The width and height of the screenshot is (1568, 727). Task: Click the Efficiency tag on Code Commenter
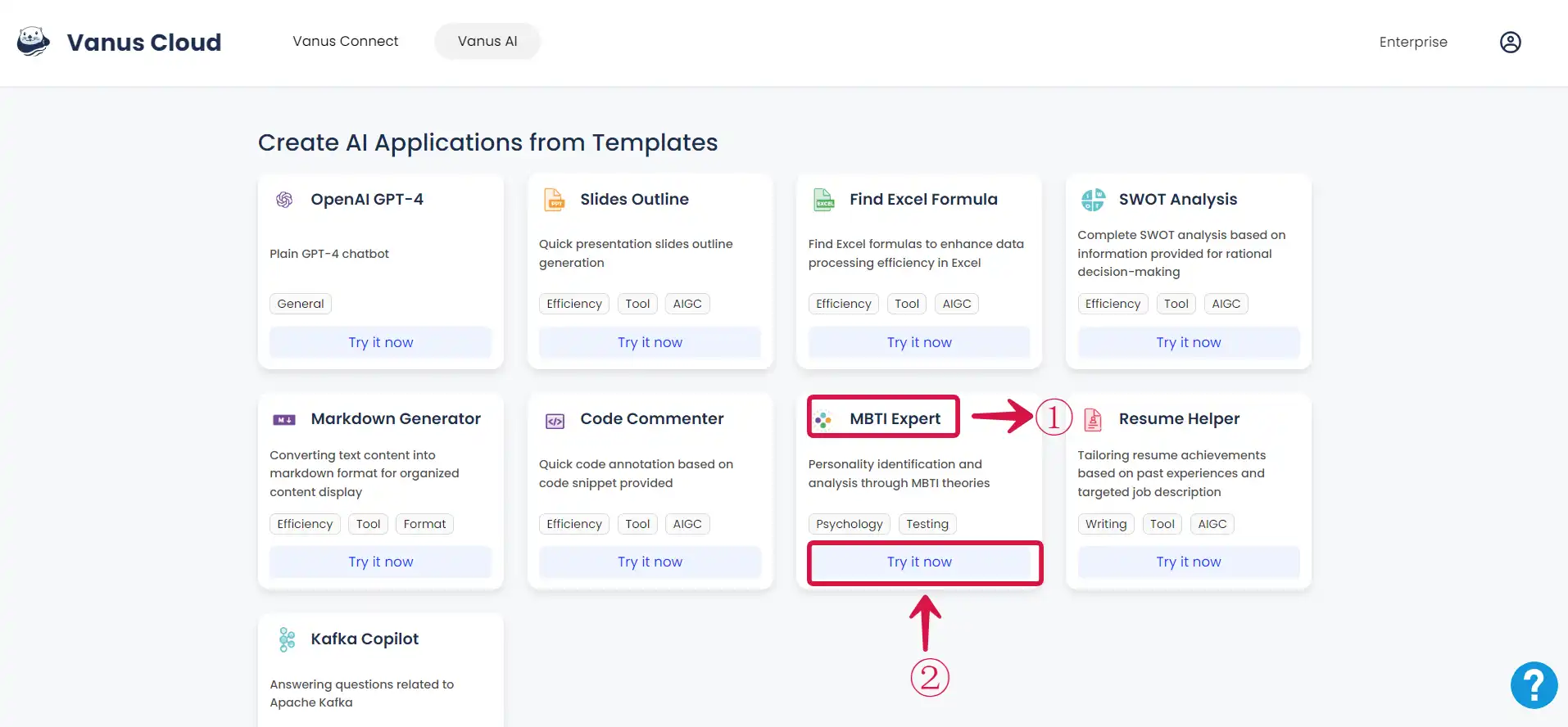[x=574, y=524]
